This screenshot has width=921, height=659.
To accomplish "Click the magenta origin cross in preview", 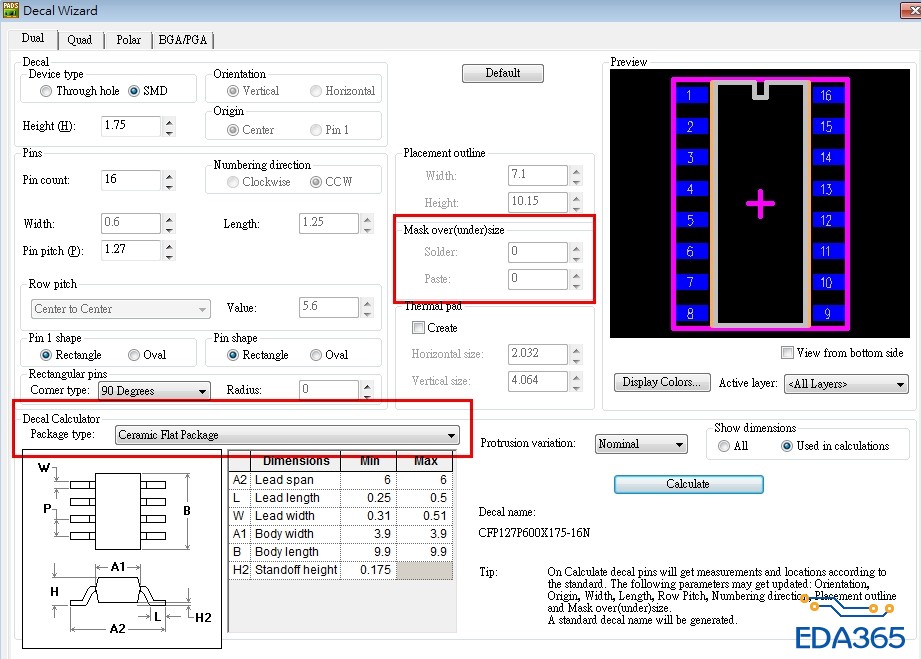I will pos(760,204).
